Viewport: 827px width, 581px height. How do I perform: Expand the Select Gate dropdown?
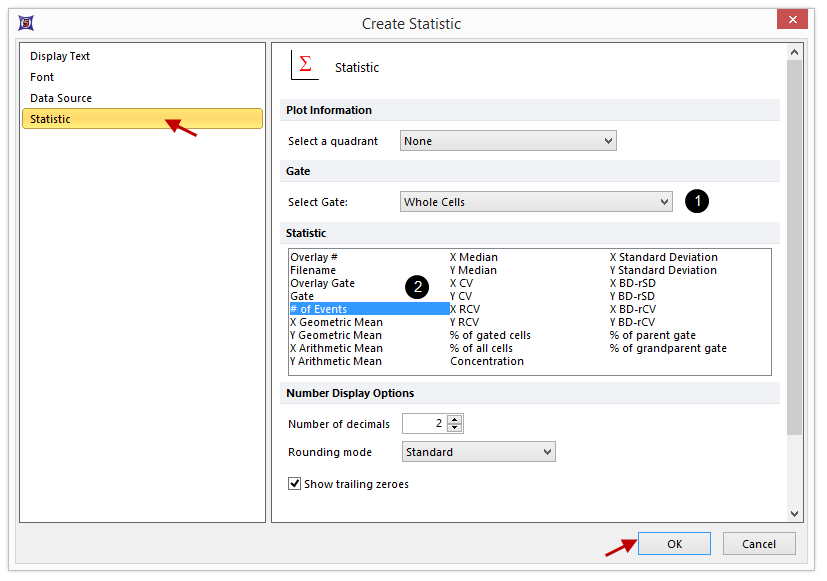(536, 202)
